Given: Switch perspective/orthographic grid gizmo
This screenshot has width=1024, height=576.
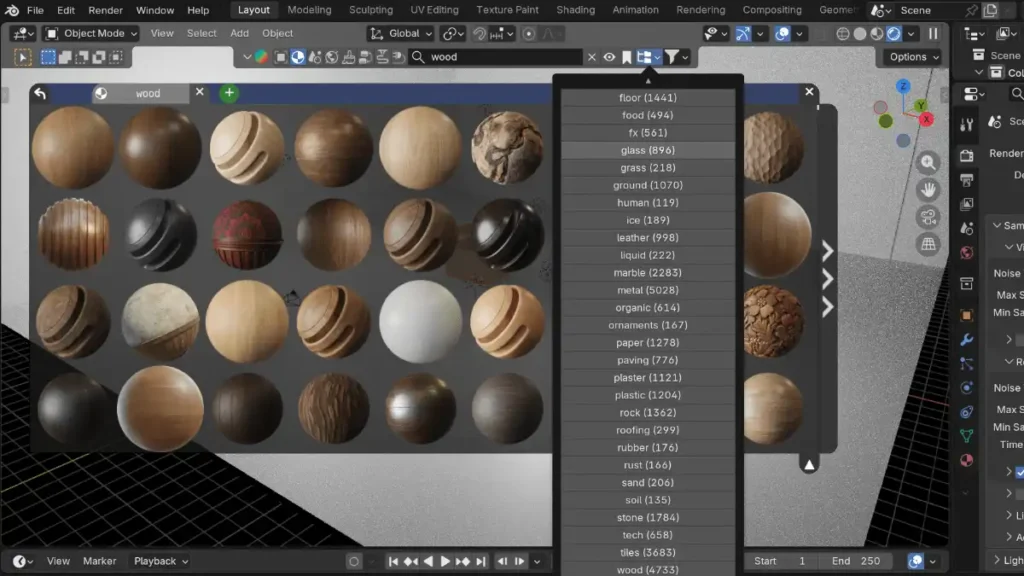Looking at the screenshot, I should pos(928,244).
